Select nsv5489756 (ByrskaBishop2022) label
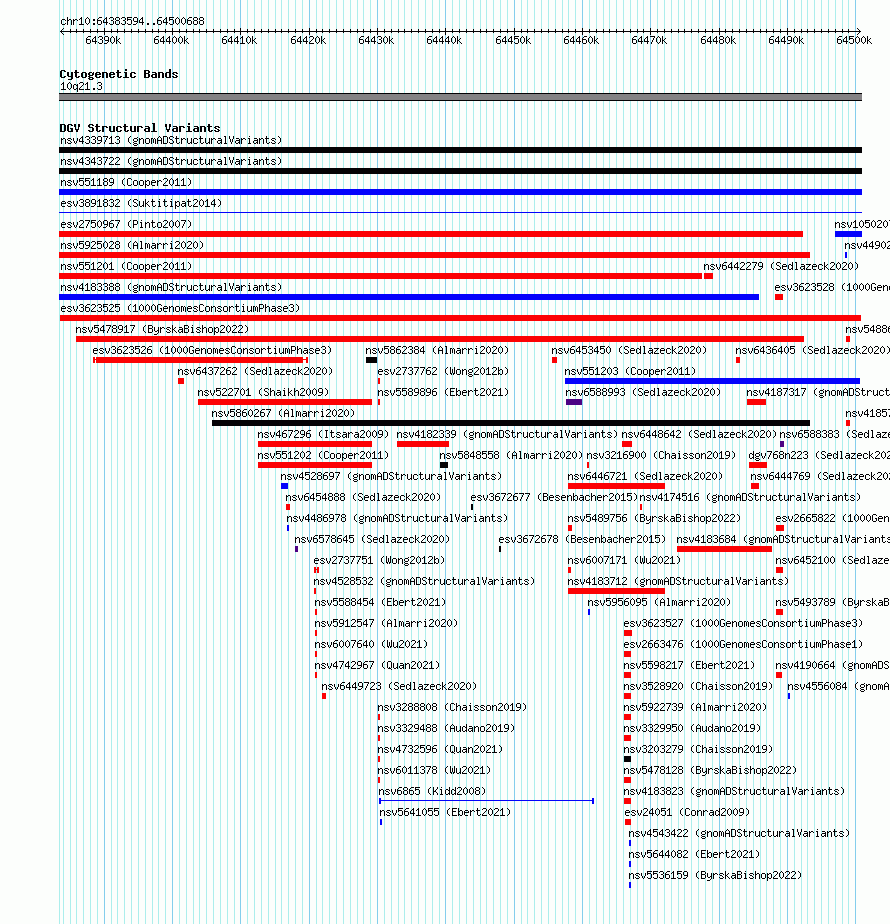 point(654,519)
